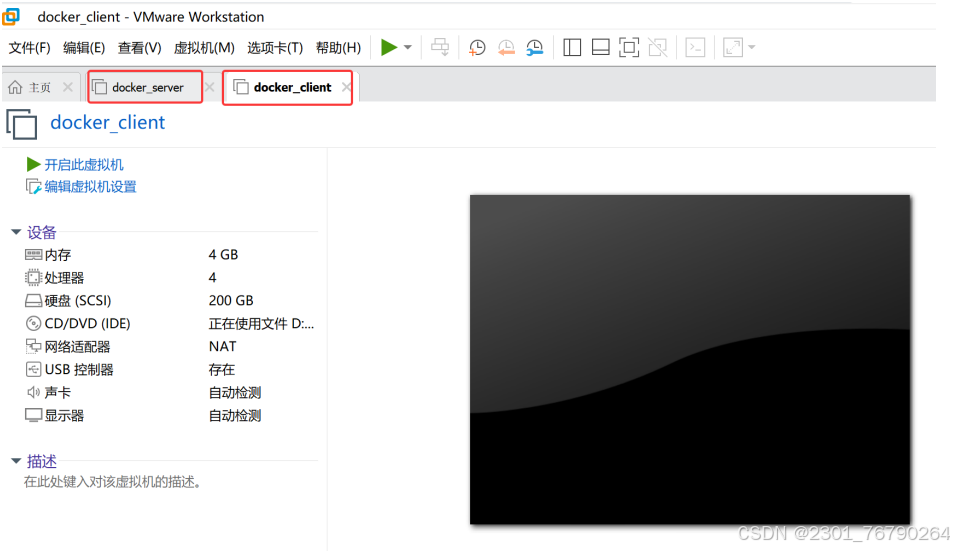Screen dimensions: 954x551
Task: Collapse the 描述 section
Action: [x=16, y=461]
